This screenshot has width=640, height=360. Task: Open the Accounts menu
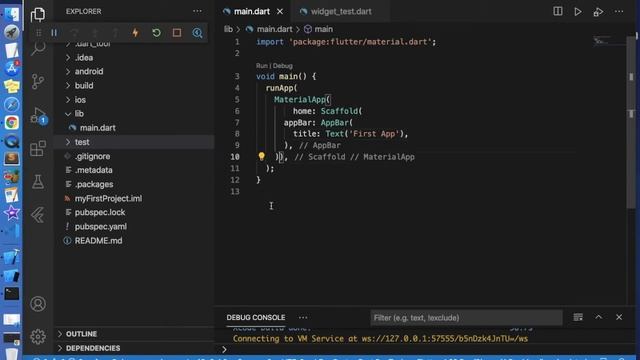38,304
